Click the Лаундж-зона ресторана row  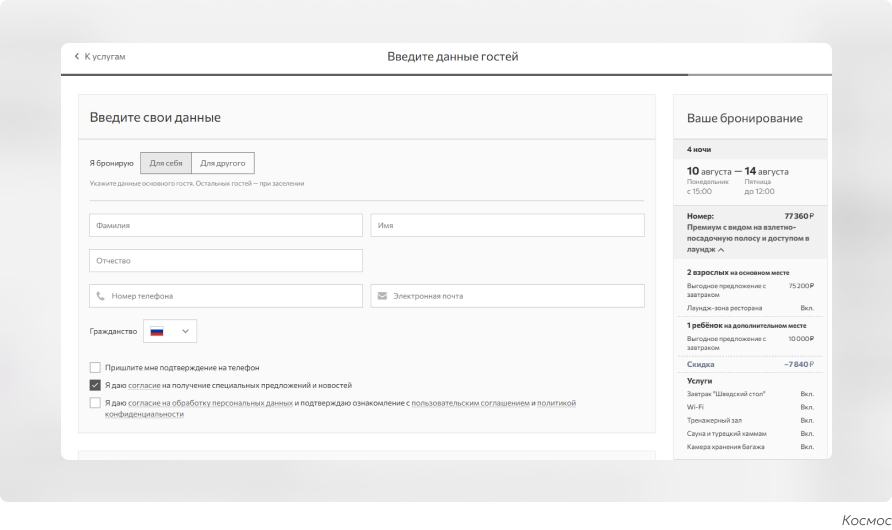(750, 308)
